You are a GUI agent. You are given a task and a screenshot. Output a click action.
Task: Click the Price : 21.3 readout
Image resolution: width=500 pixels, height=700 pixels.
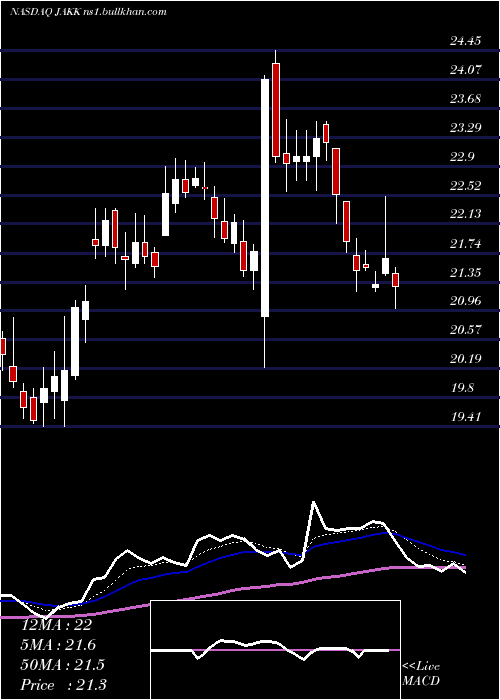(63, 685)
